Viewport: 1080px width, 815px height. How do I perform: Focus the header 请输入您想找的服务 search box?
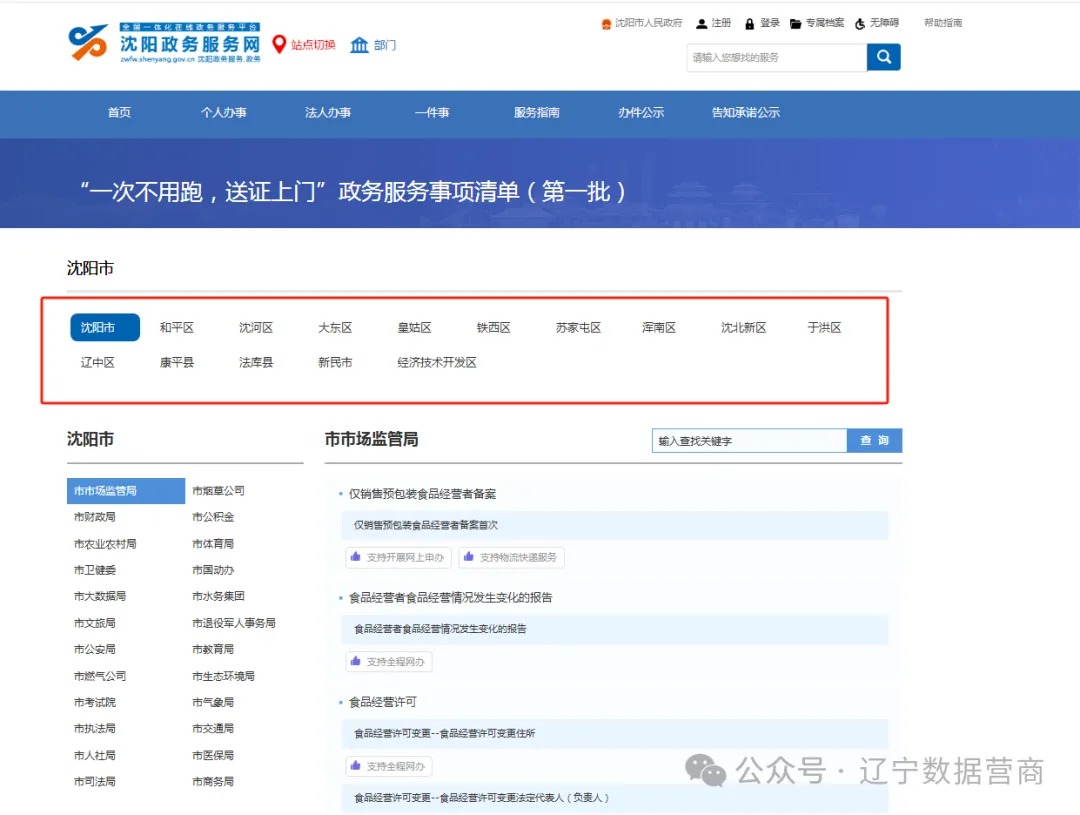776,58
